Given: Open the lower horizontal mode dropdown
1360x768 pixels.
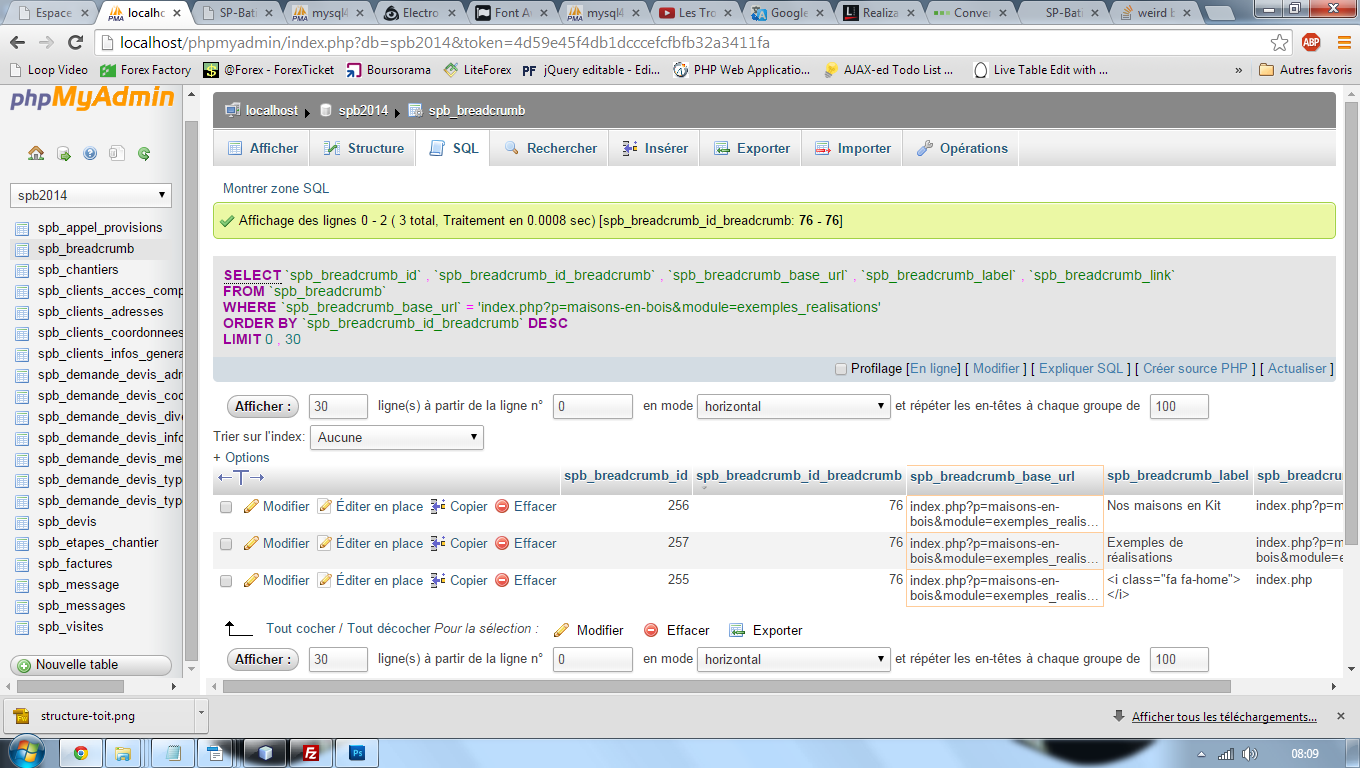Looking at the screenshot, I should 794,659.
